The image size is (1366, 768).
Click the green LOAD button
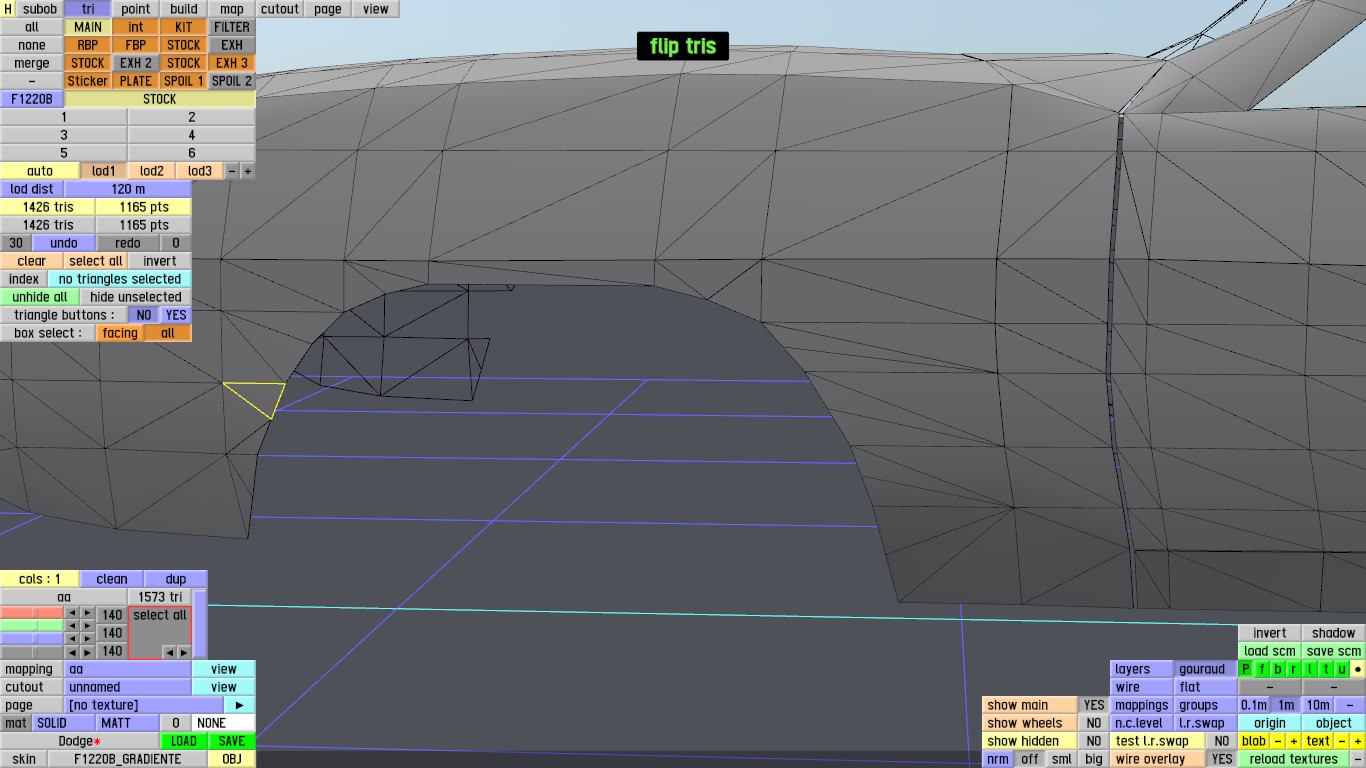pyautogui.click(x=184, y=741)
